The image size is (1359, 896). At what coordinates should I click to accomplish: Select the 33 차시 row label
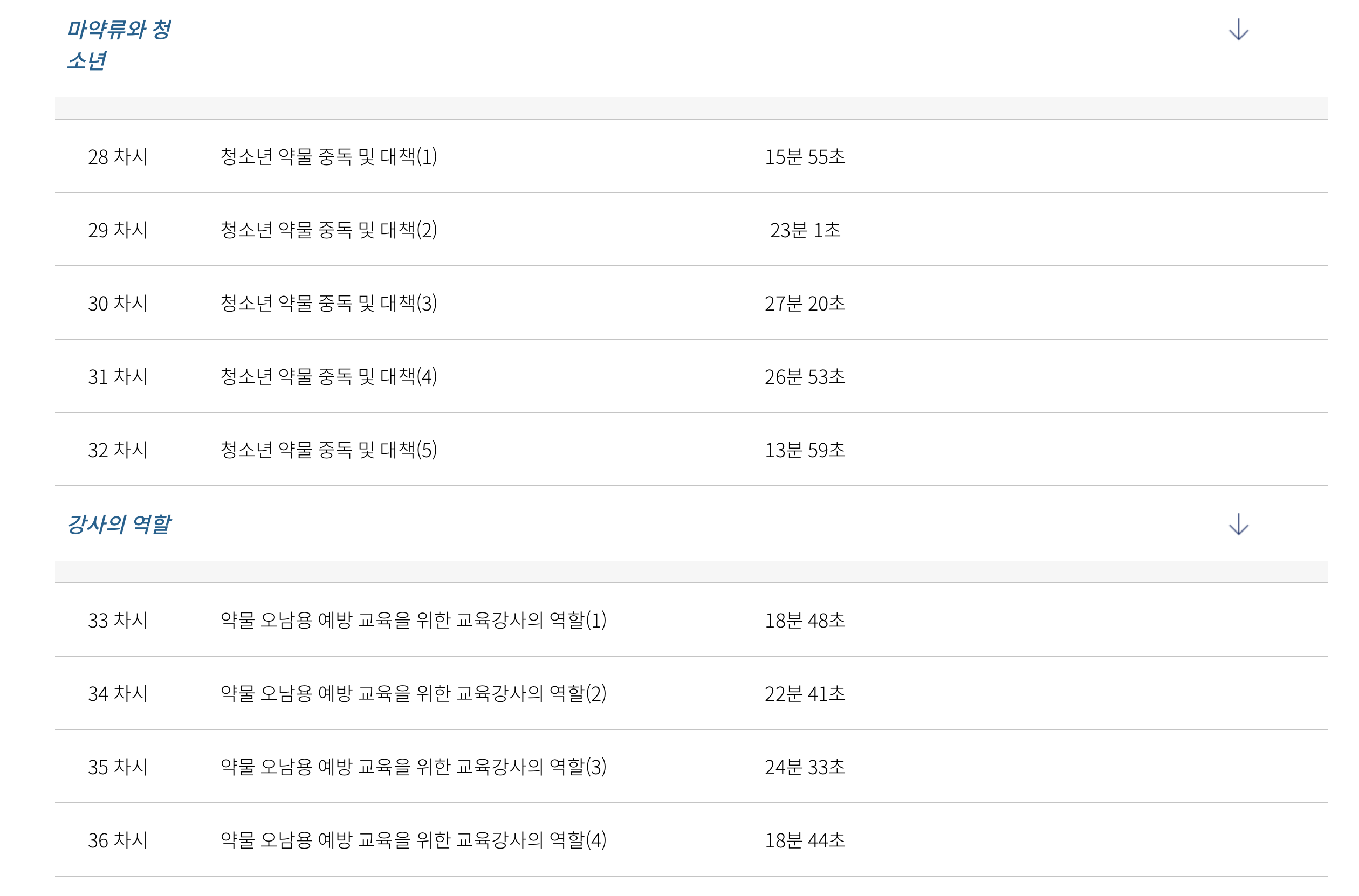point(118,620)
